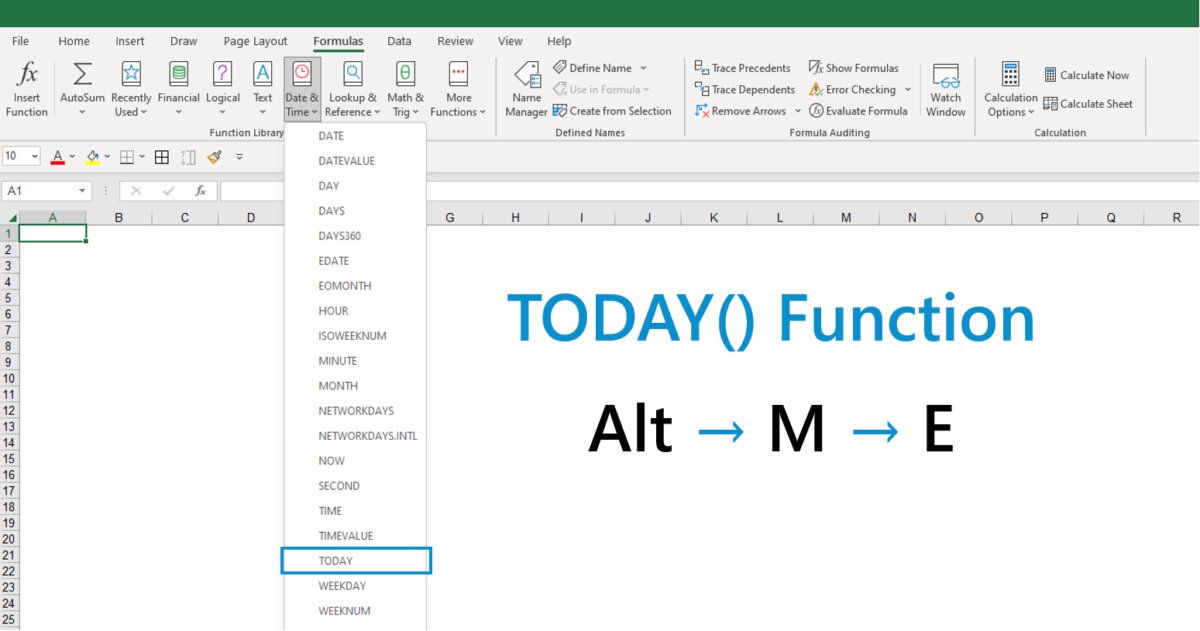
Task: Open the Financial functions gallery
Action: click(x=179, y=88)
